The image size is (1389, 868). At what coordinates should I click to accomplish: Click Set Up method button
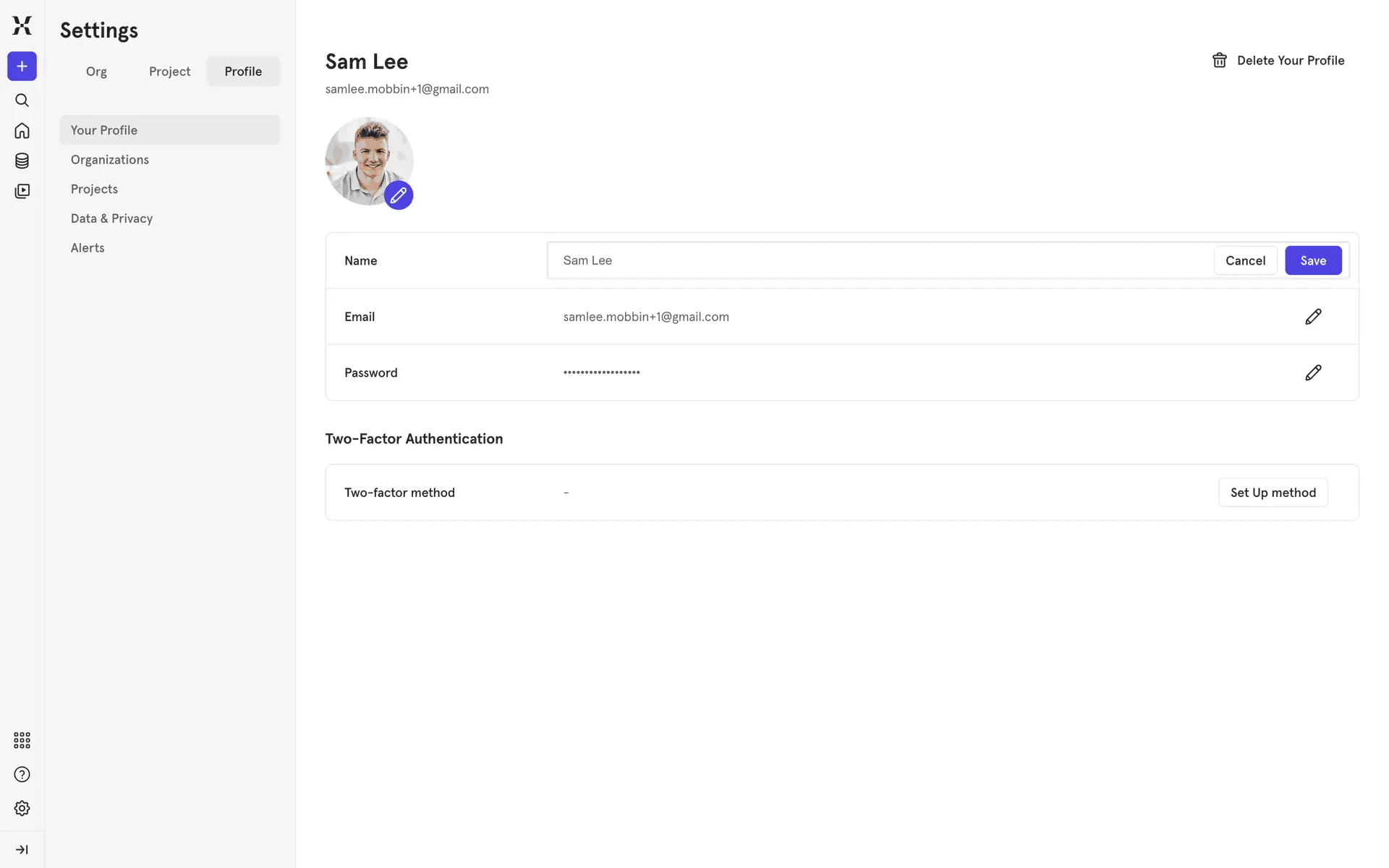point(1273,493)
